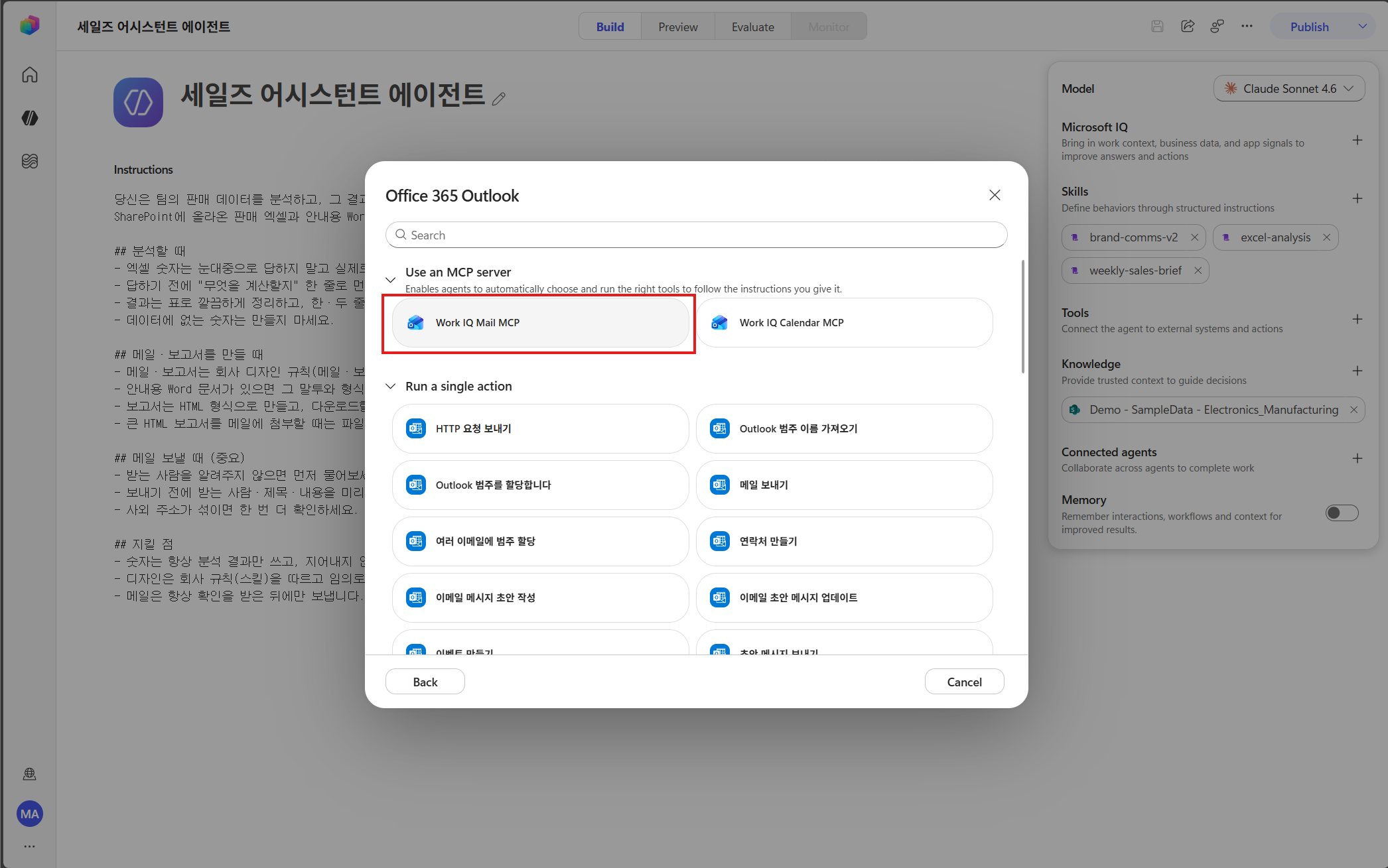Open the top toolbar more options menu
1388x868 pixels.
point(1247,27)
